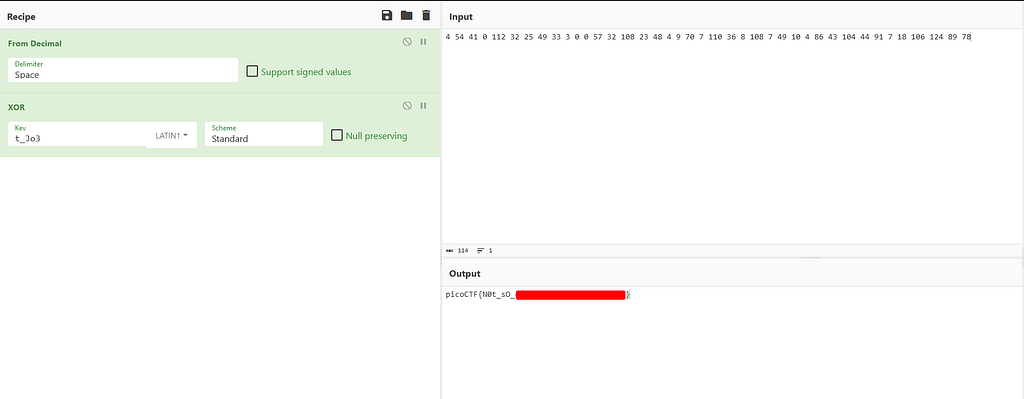Open the Scheme Standard dropdown
Screen dimensions: 1024x399
(x=264, y=134)
